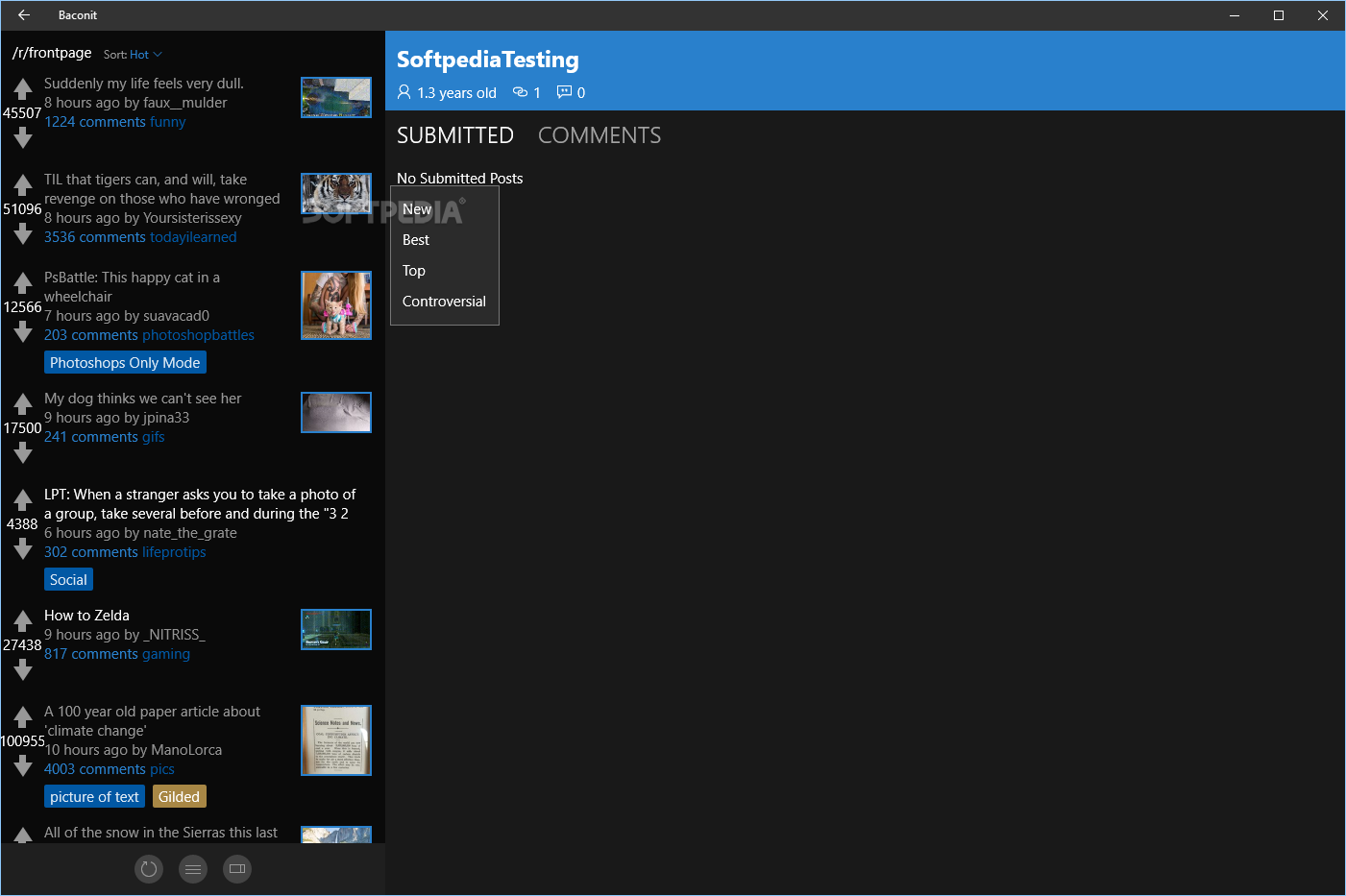Click the comment karma speech icon
1346x896 pixels.
pyautogui.click(x=565, y=92)
